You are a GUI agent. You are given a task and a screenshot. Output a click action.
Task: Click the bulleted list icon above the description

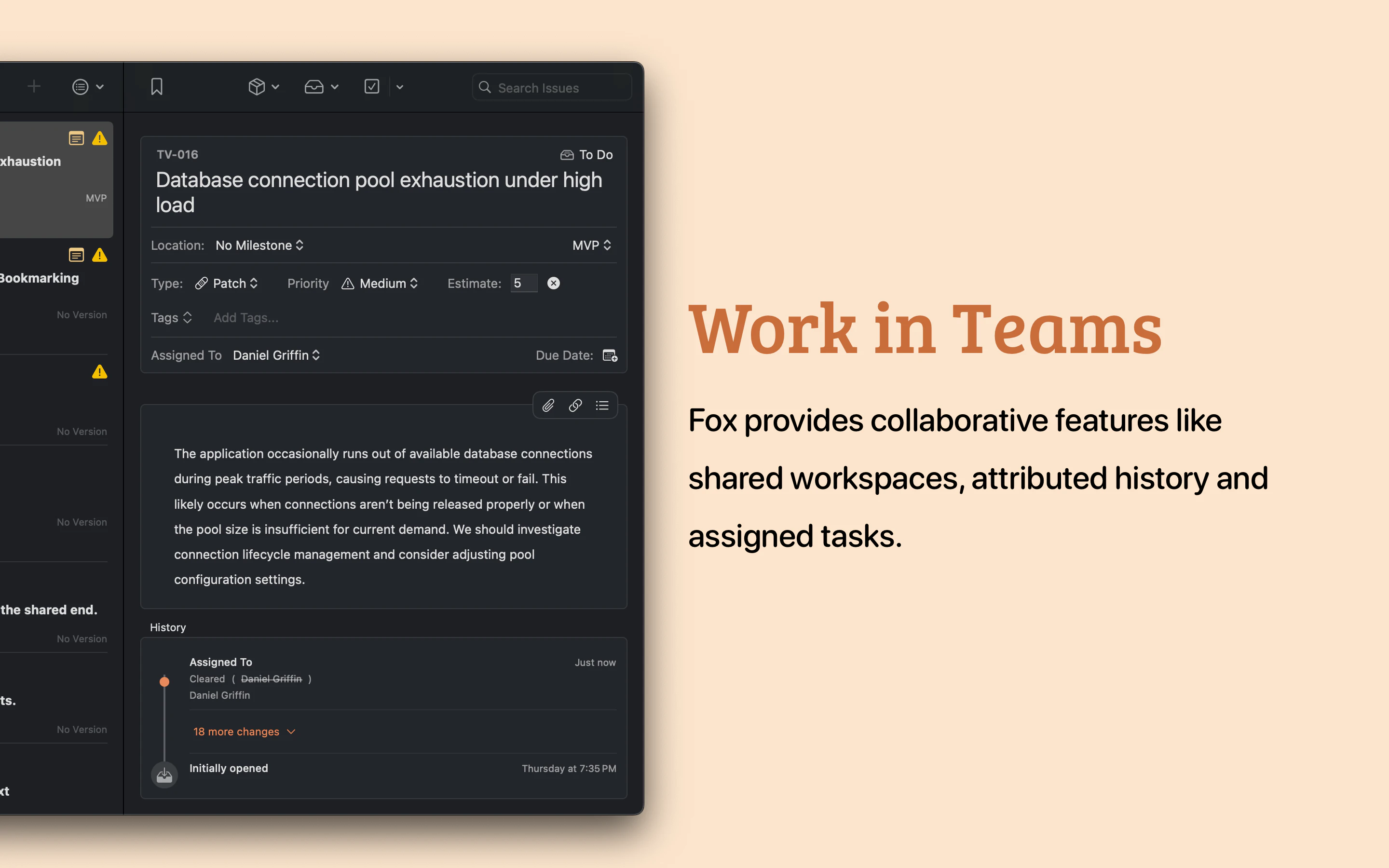pyautogui.click(x=602, y=405)
